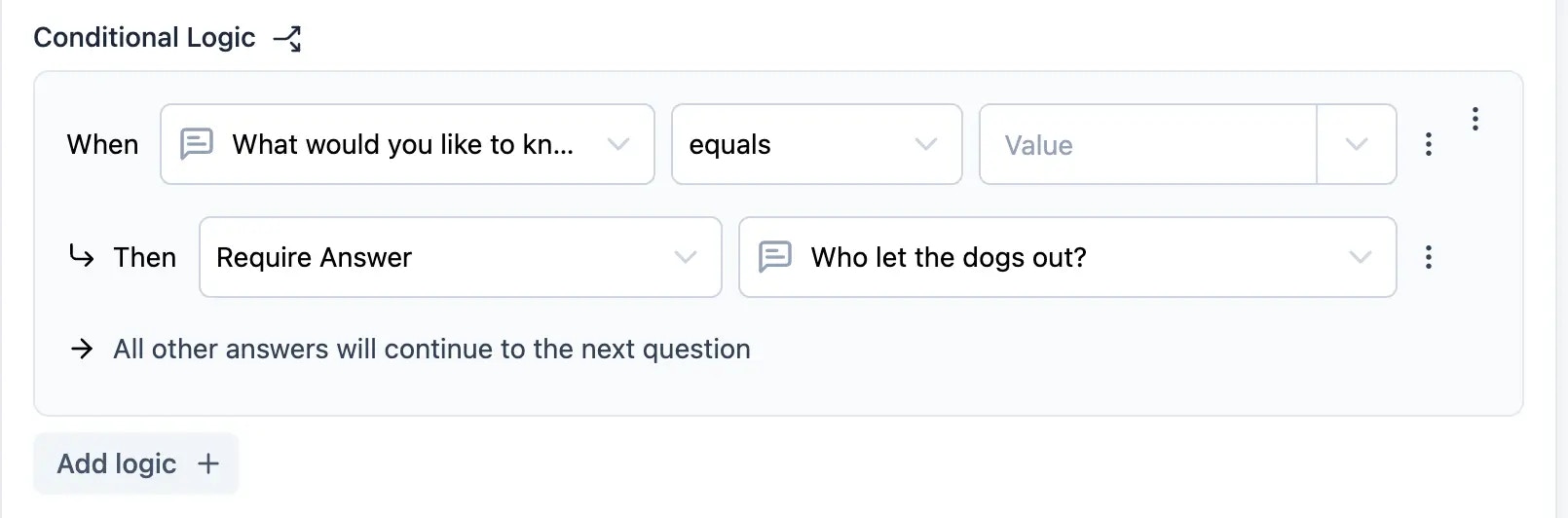Image resolution: width=1568 pixels, height=518 pixels.
Task: Click the All other answers will continue text
Action: pos(431,349)
